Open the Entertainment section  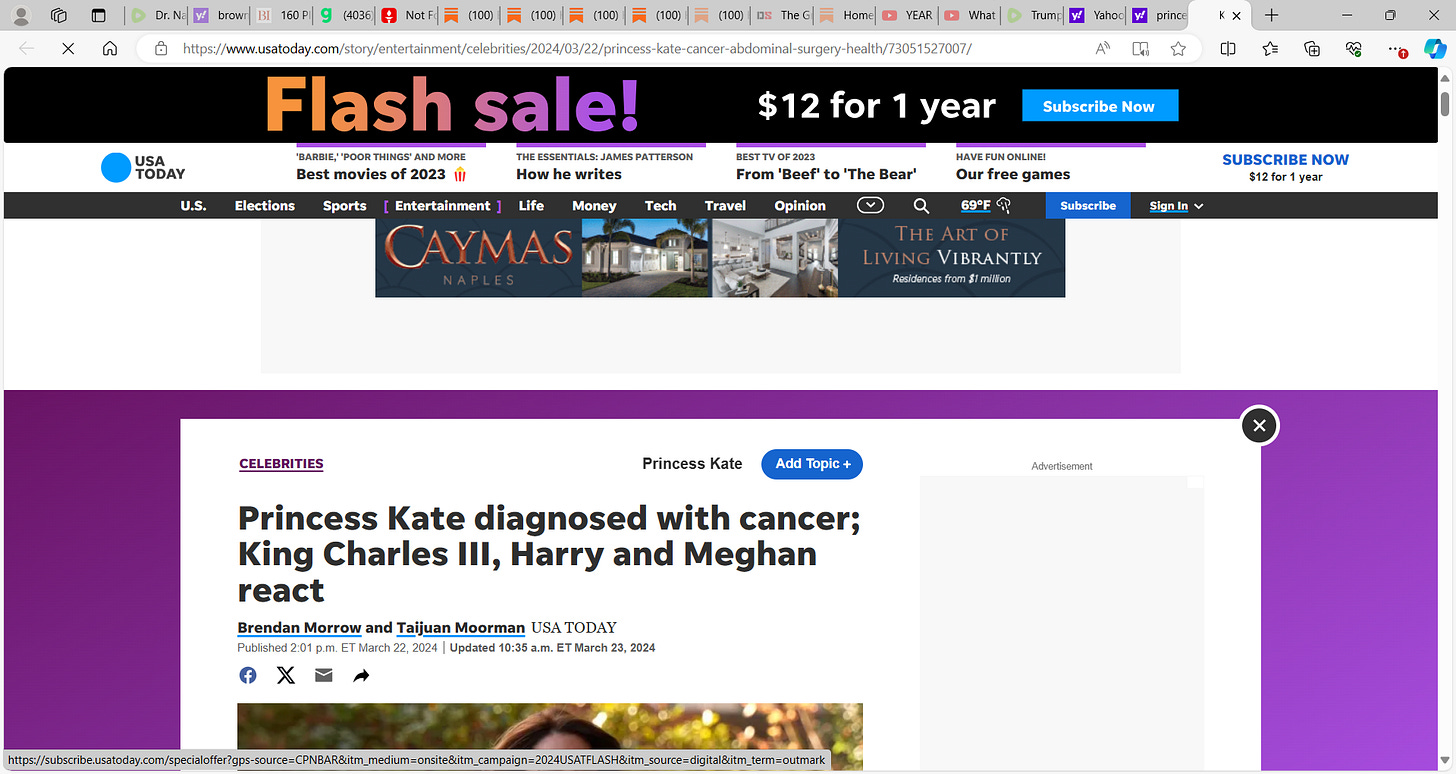[x=442, y=206]
